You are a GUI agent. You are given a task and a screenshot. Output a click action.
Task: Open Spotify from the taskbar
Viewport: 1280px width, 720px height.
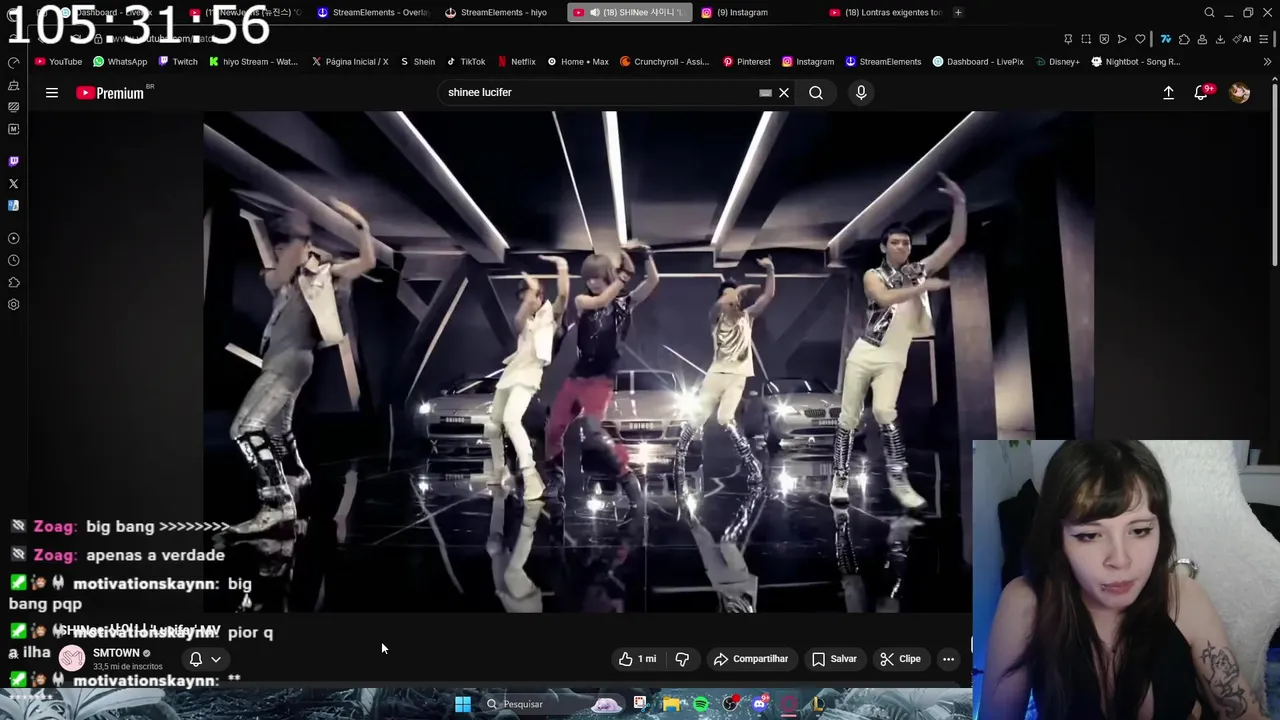click(x=701, y=704)
